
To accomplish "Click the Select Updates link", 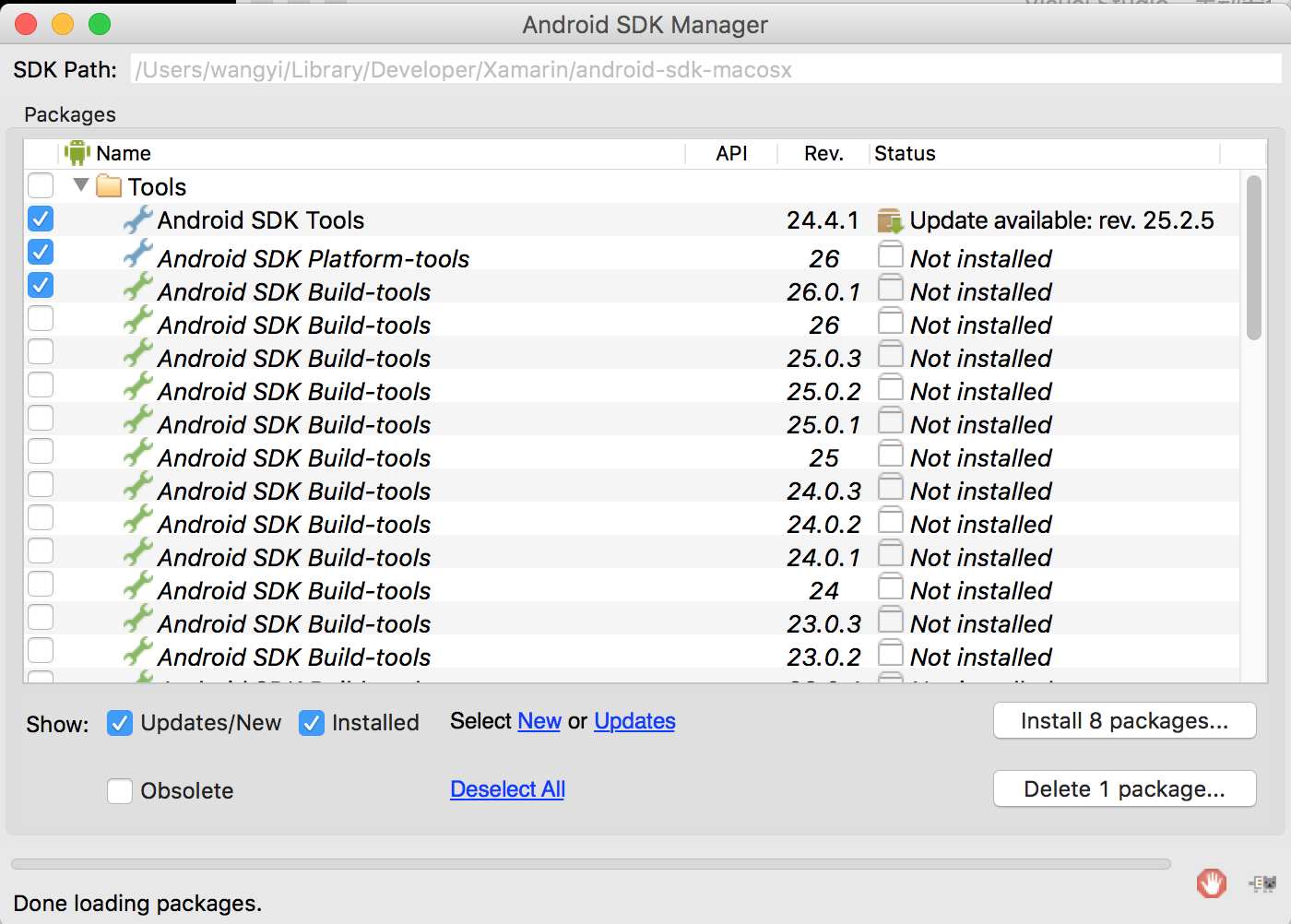I will click(634, 721).
